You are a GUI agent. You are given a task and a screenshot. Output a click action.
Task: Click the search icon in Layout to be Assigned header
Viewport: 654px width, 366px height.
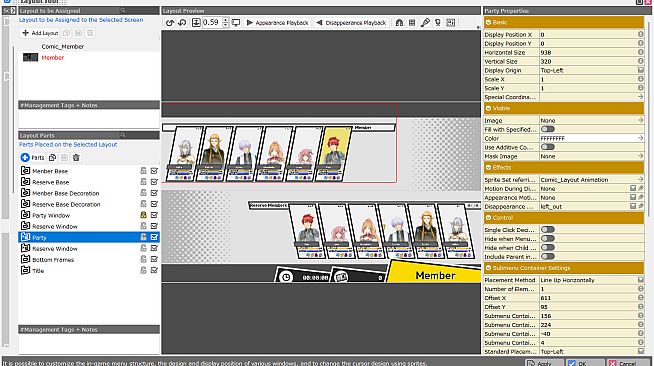123,10
